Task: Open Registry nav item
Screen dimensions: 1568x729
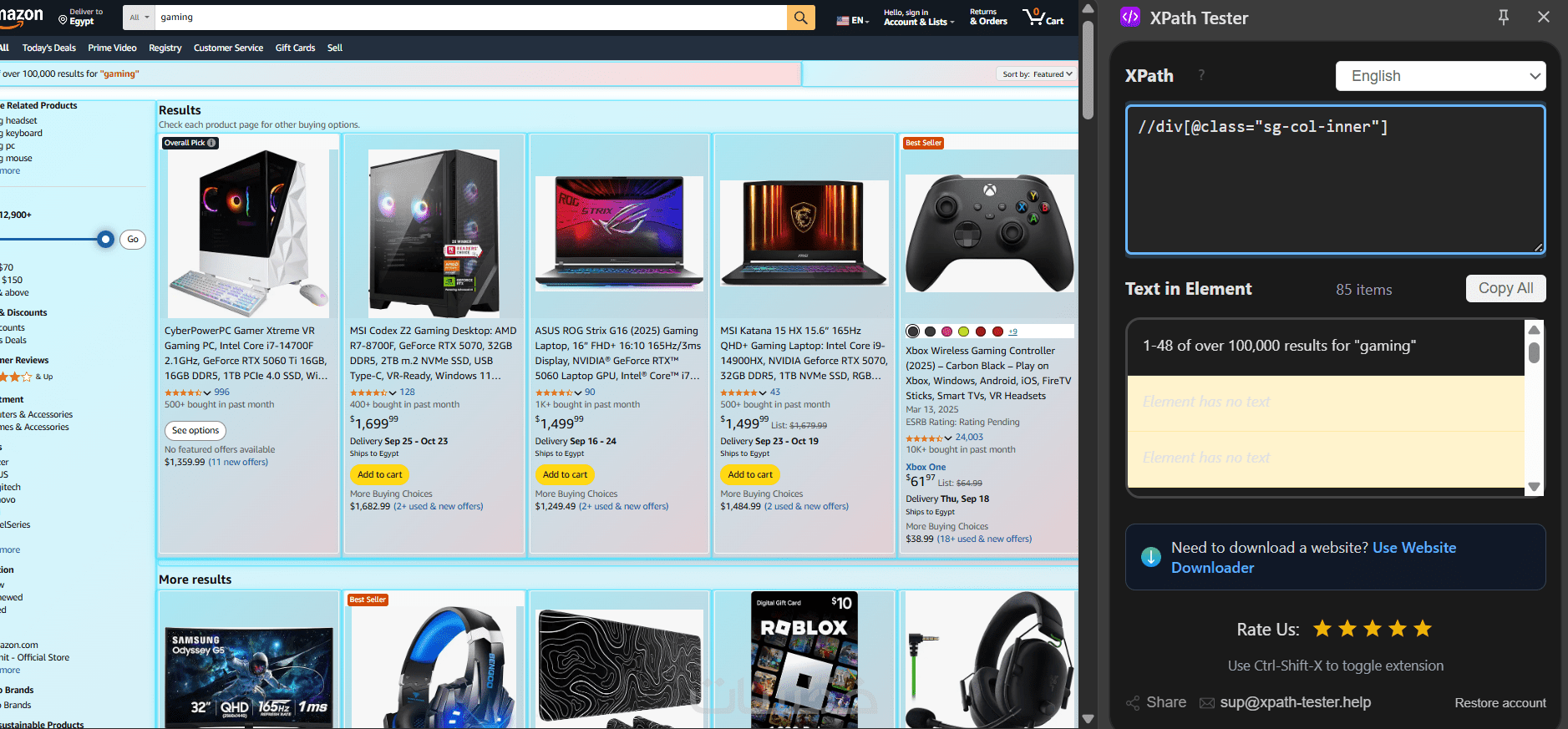Action: tap(165, 48)
